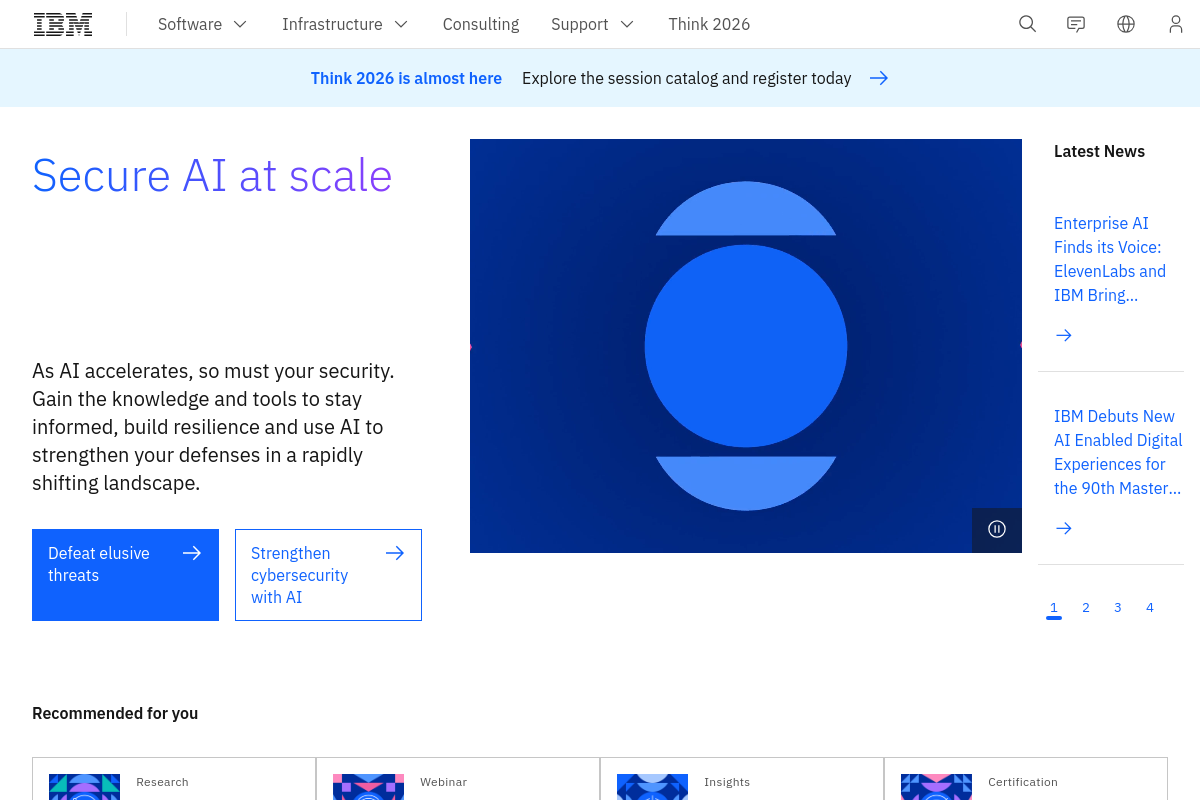Image resolution: width=1200 pixels, height=800 pixels.
Task: Open the user profile icon
Action: 1176,24
